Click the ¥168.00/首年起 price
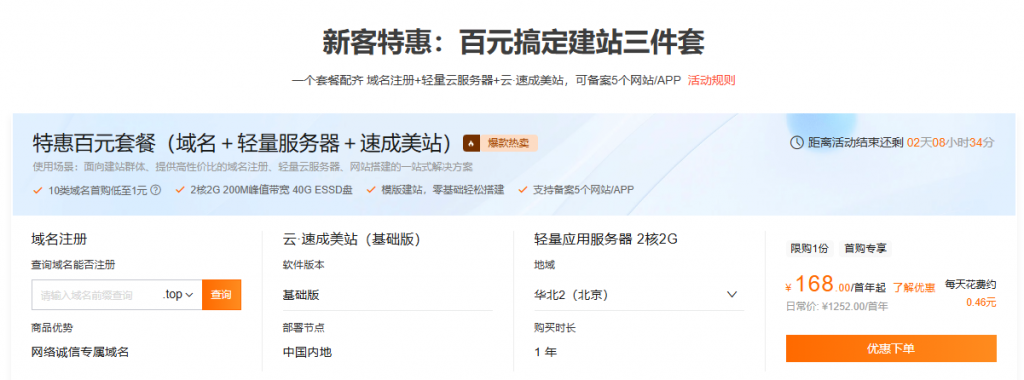Screen dimensions: 1024x380 [x=836, y=285]
